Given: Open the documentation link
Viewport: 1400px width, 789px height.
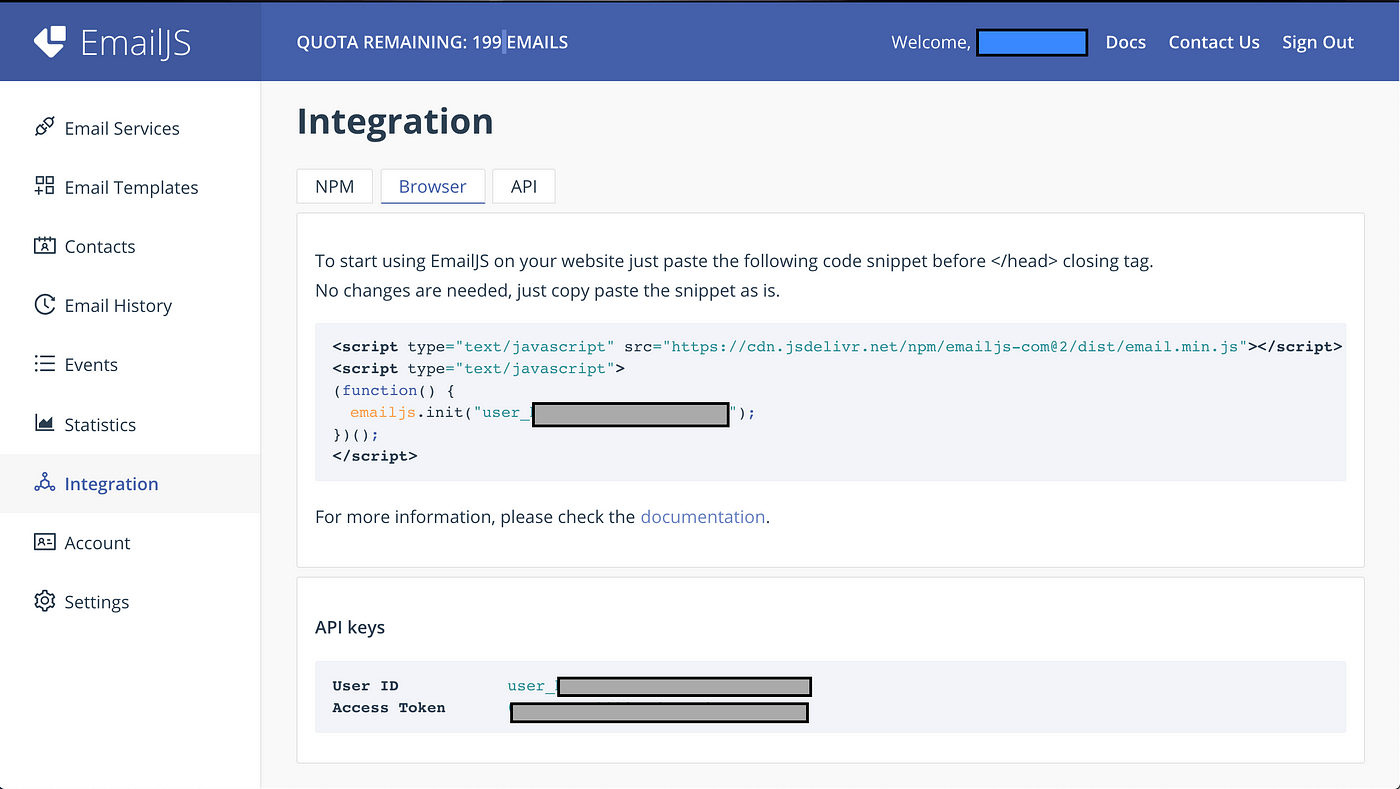Looking at the screenshot, I should 703,517.
